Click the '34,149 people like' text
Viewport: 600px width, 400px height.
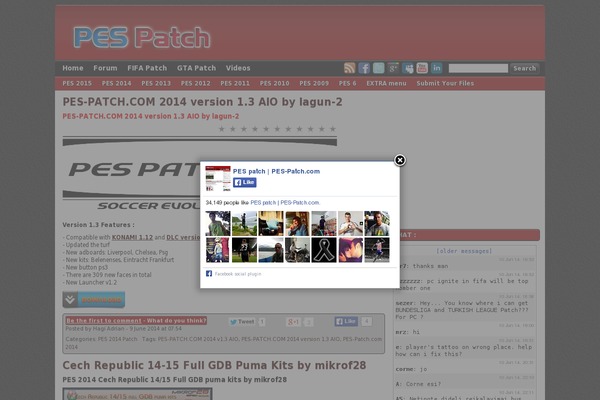227,202
